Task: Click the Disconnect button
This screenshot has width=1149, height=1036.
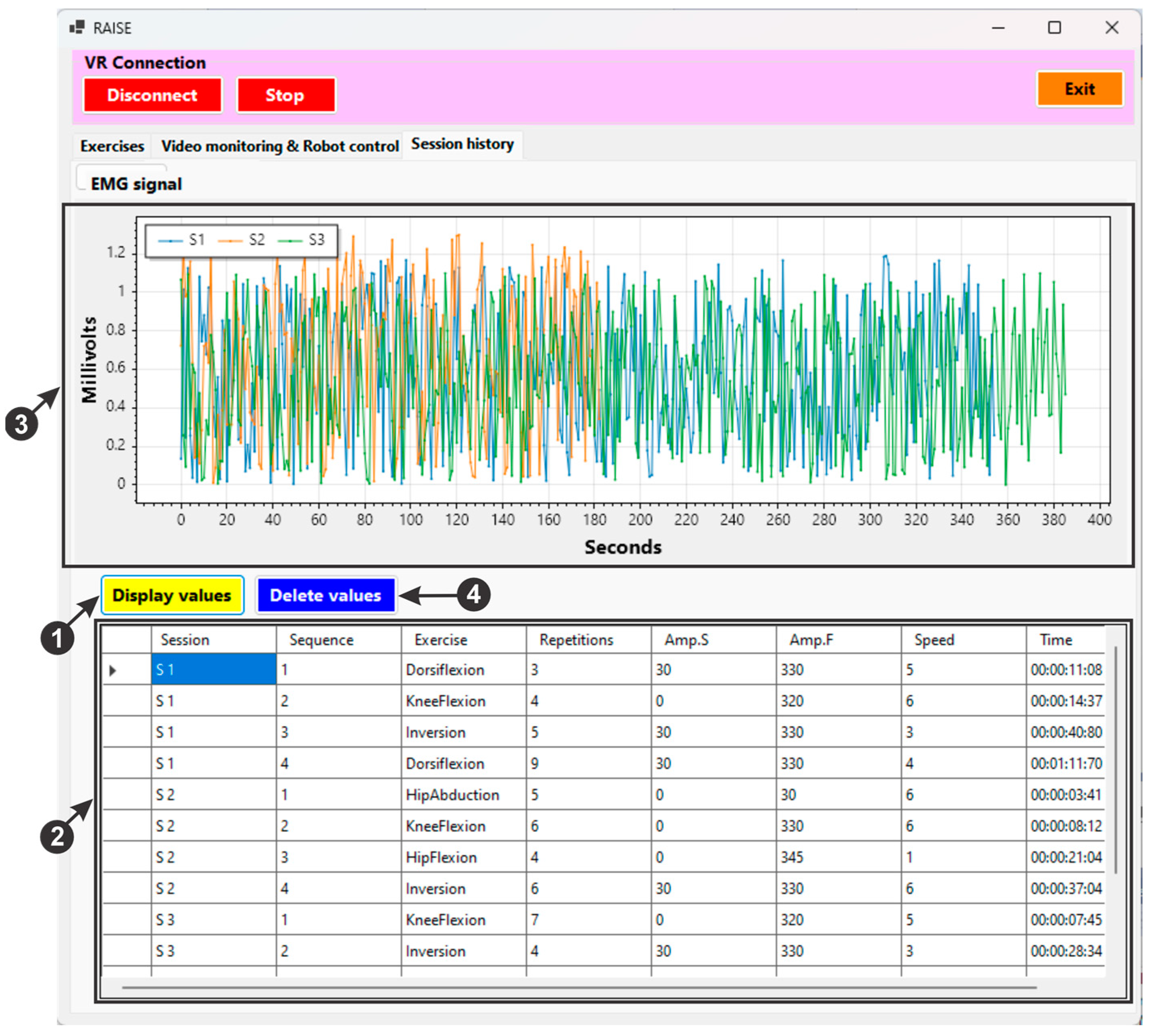Action: point(152,95)
